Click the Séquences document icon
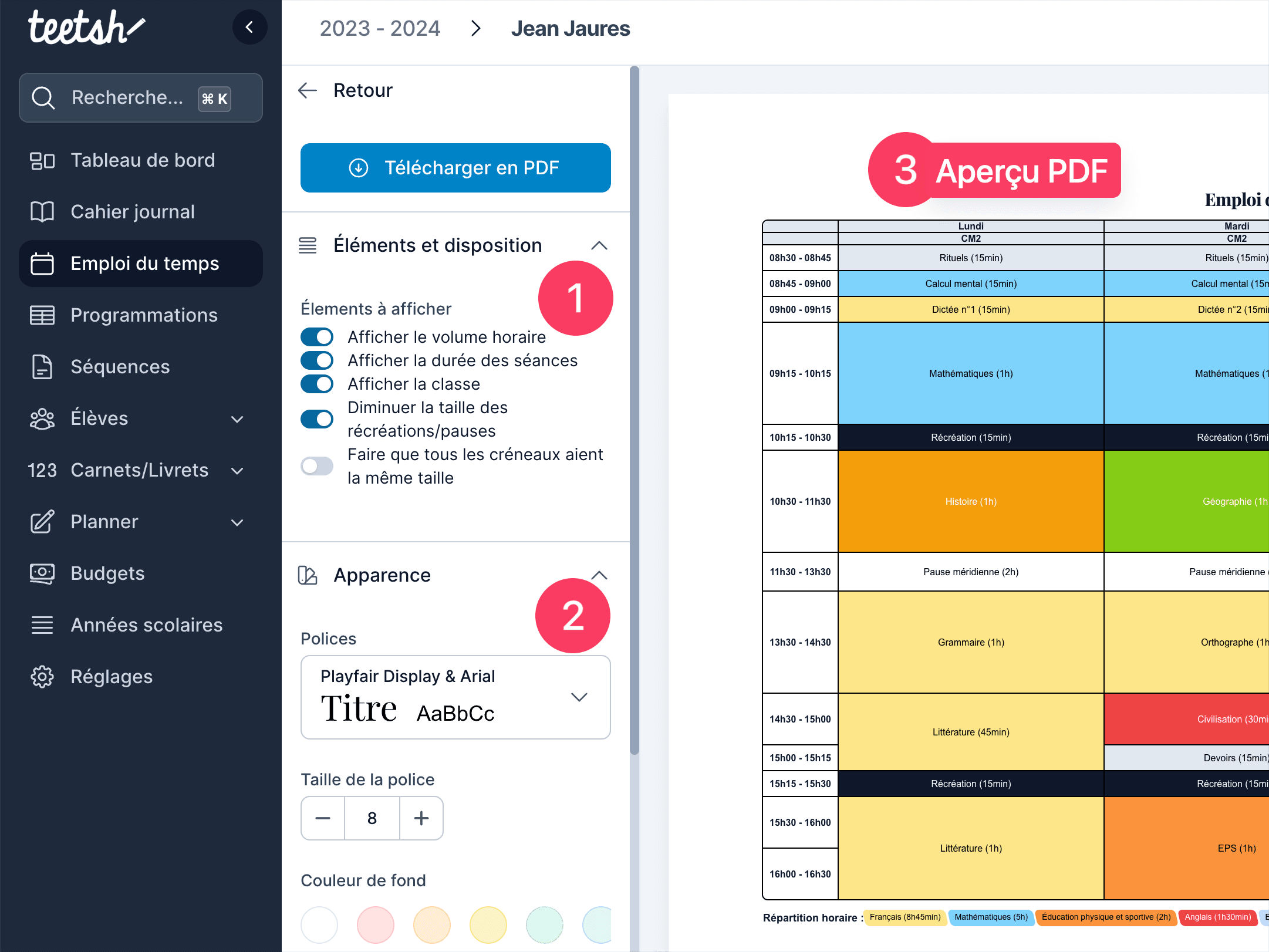Image resolution: width=1269 pixels, height=952 pixels. point(42,367)
